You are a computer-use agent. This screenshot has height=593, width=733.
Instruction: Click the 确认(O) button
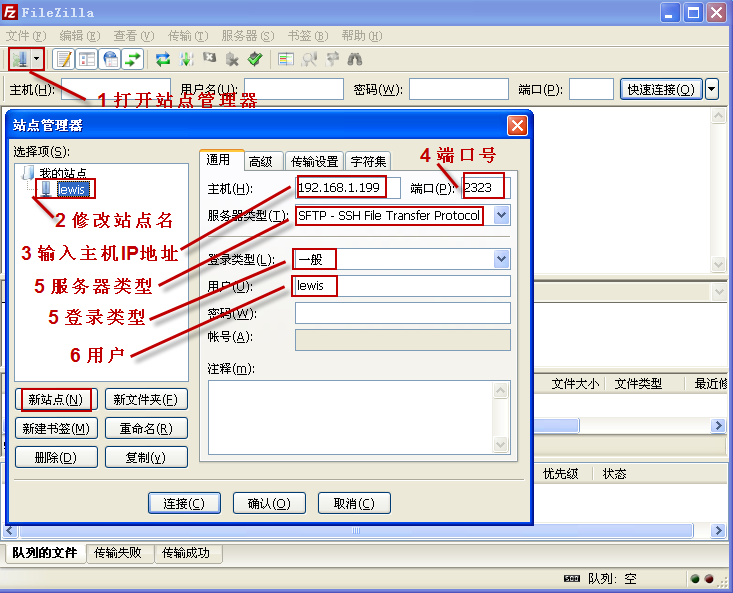point(269,503)
